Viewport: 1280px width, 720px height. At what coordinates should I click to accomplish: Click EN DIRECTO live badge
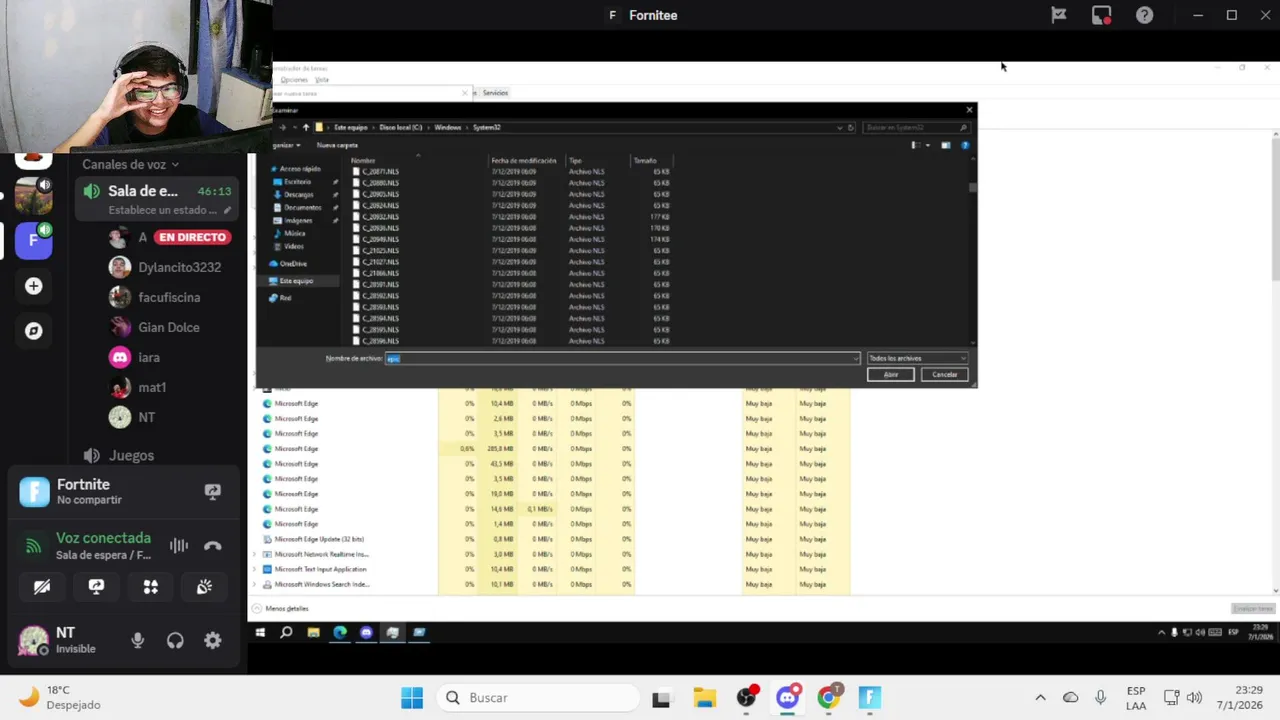(x=193, y=237)
